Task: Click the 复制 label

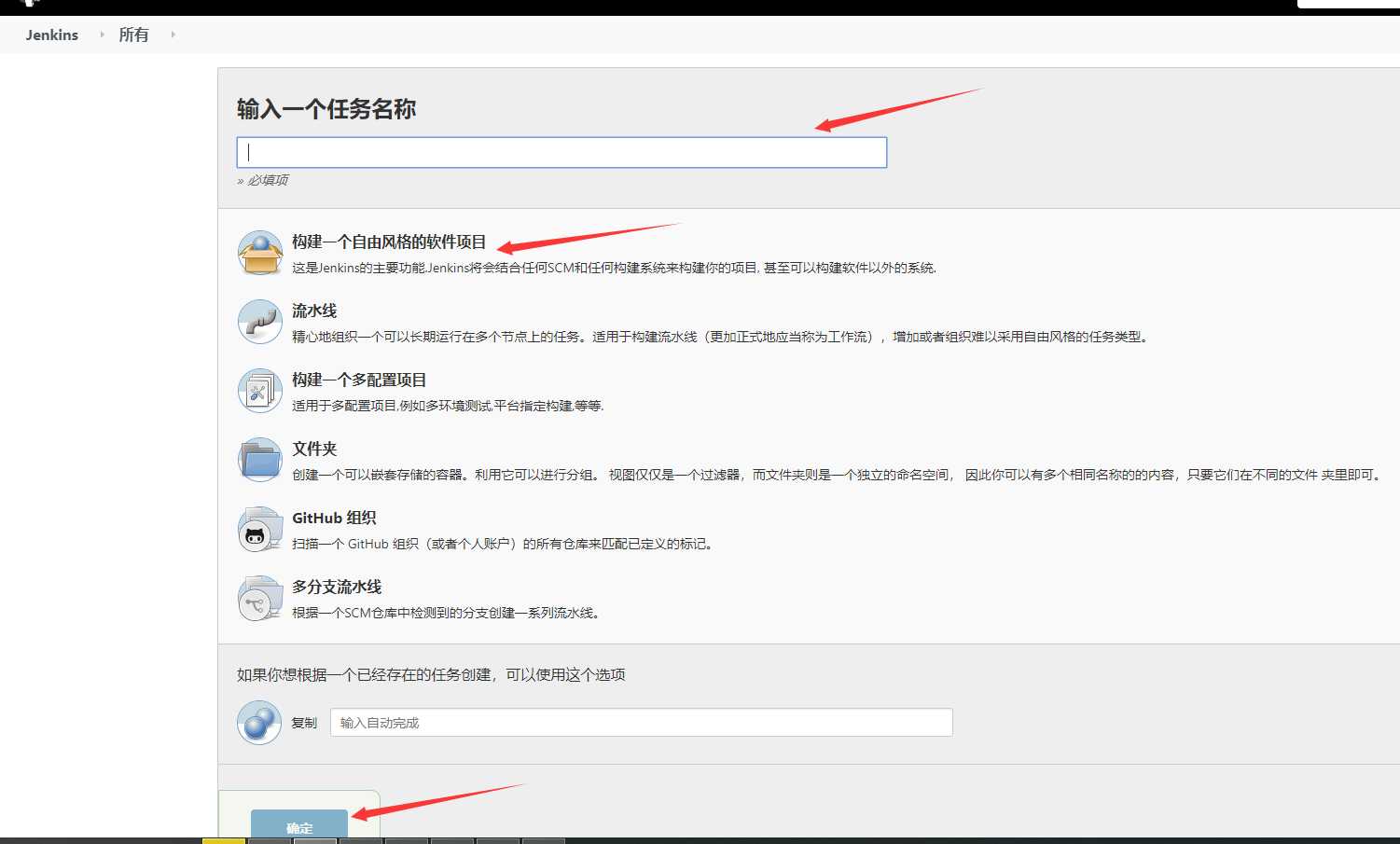Action: 304,723
